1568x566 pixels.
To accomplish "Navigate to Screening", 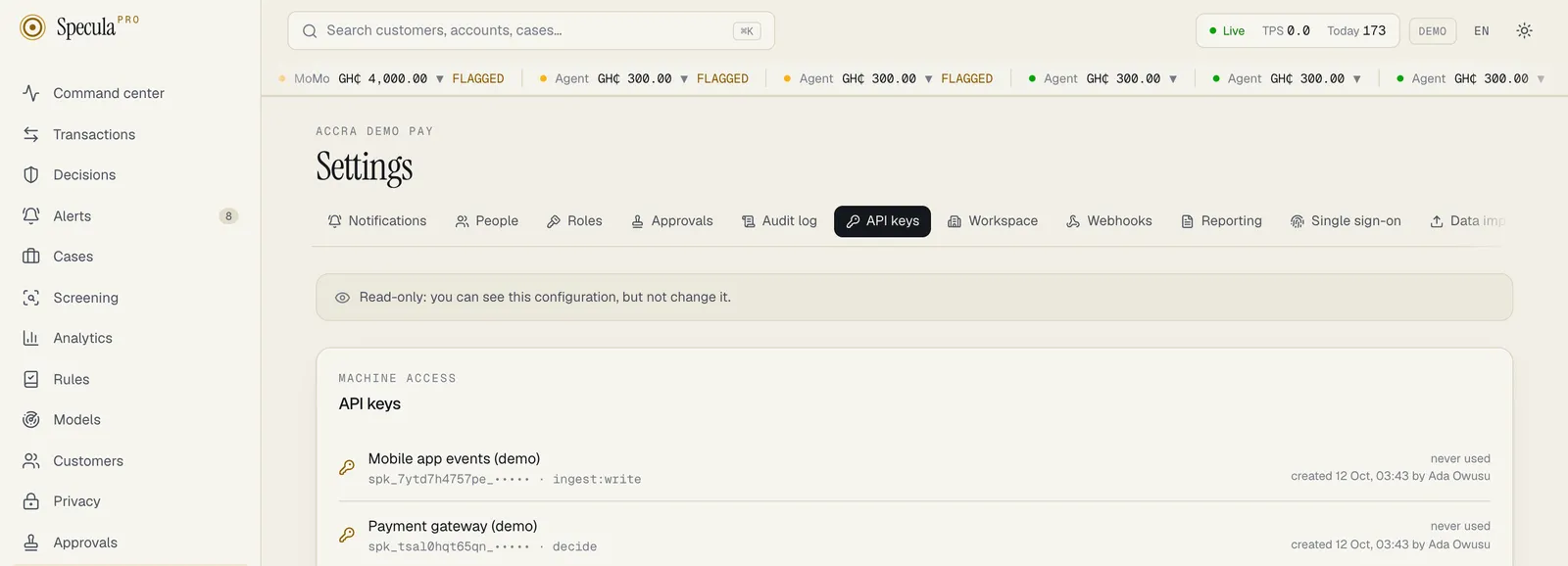I will tap(130, 298).
